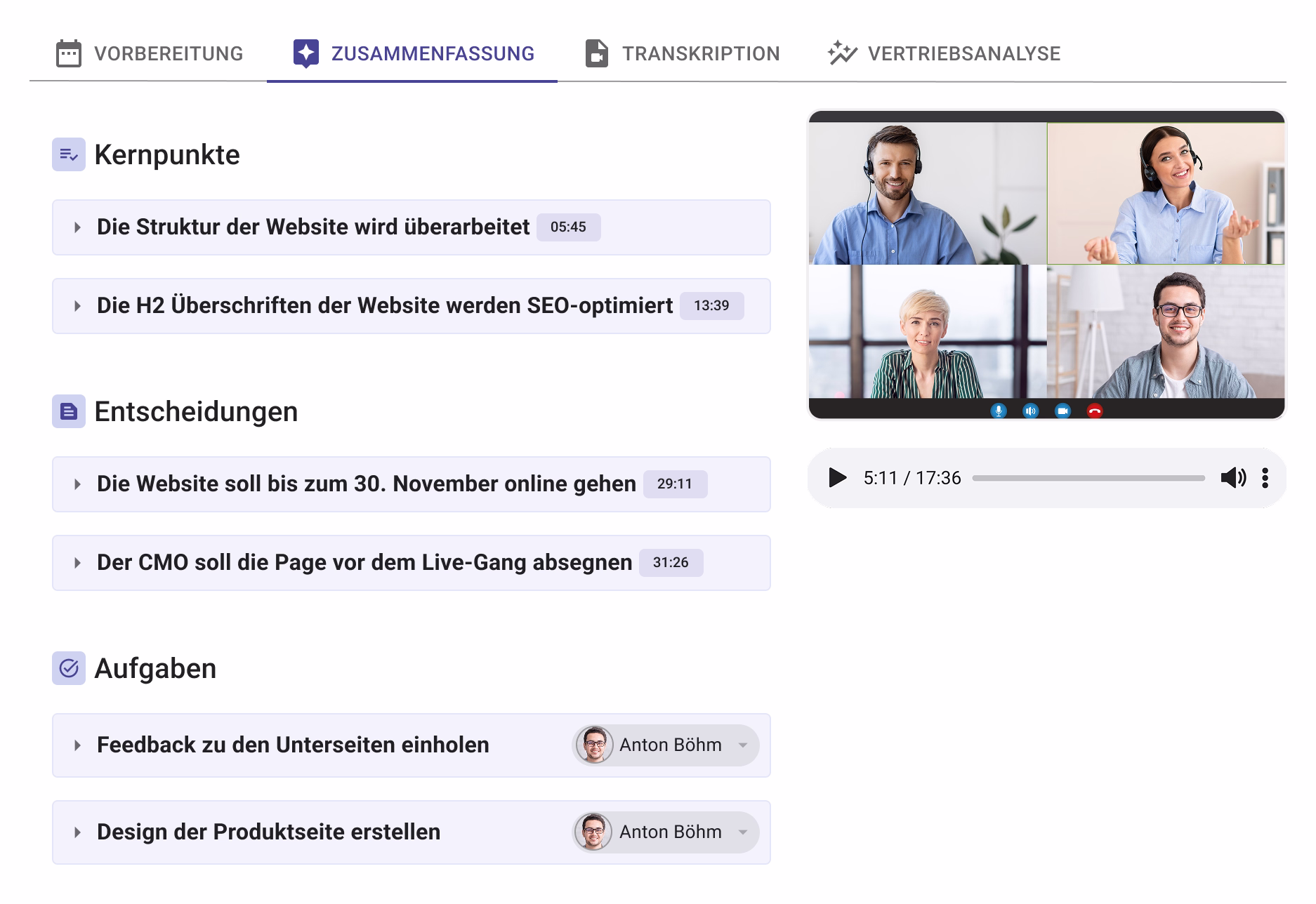Open the player's three-dot options menu

pyautogui.click(x=1265, y=478)
